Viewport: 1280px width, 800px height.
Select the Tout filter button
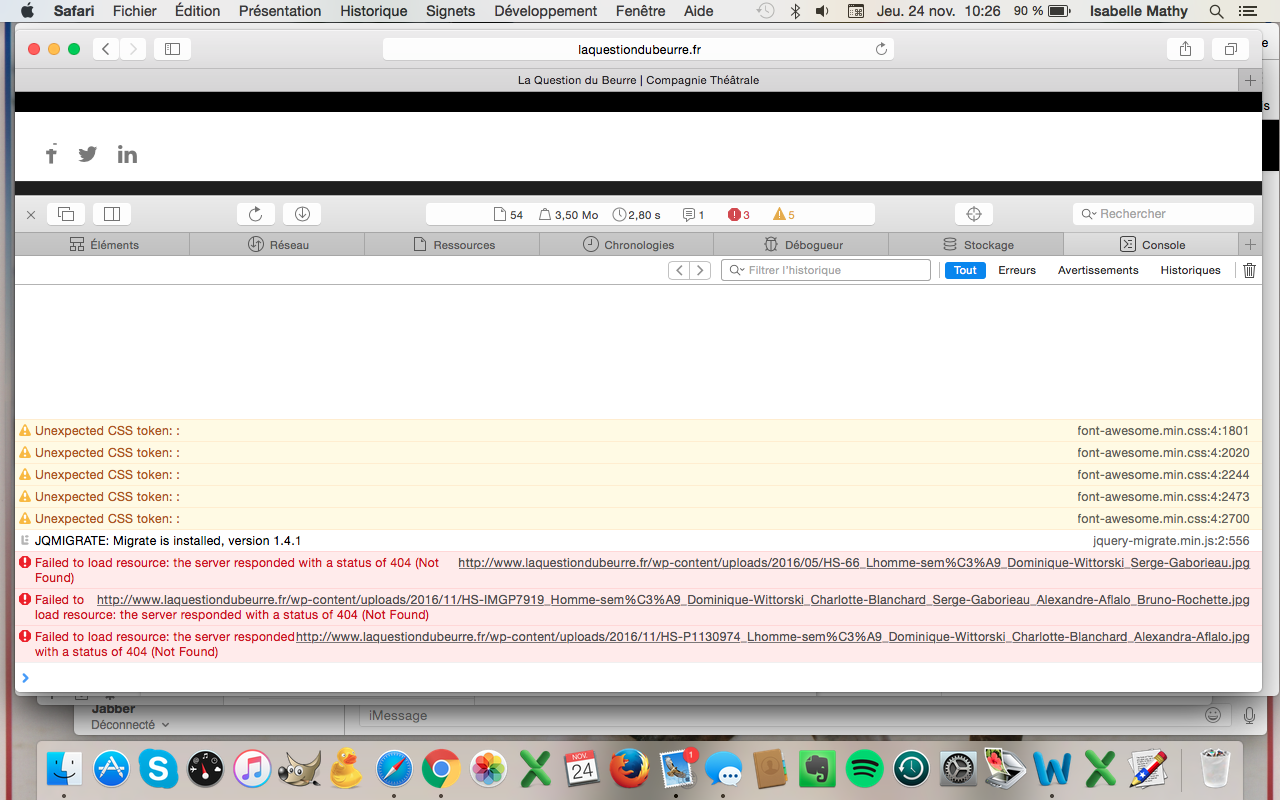point(965,270)
